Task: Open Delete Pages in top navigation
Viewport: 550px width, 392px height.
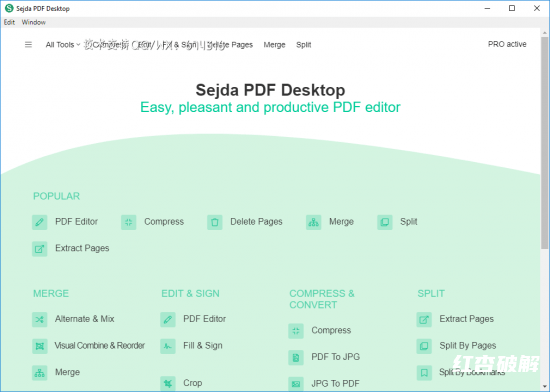Action: [230, 45]
